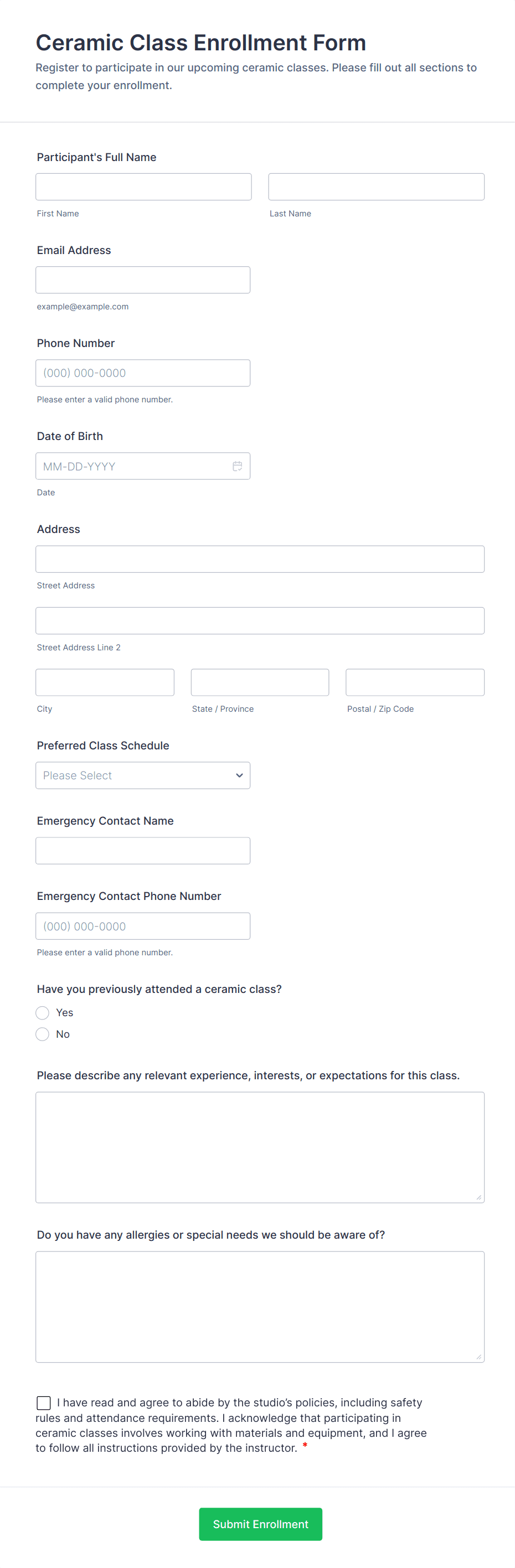This screenshot has height=1568, width=515.
Task: Click the City input field
Action: click(x=105, y=682)
